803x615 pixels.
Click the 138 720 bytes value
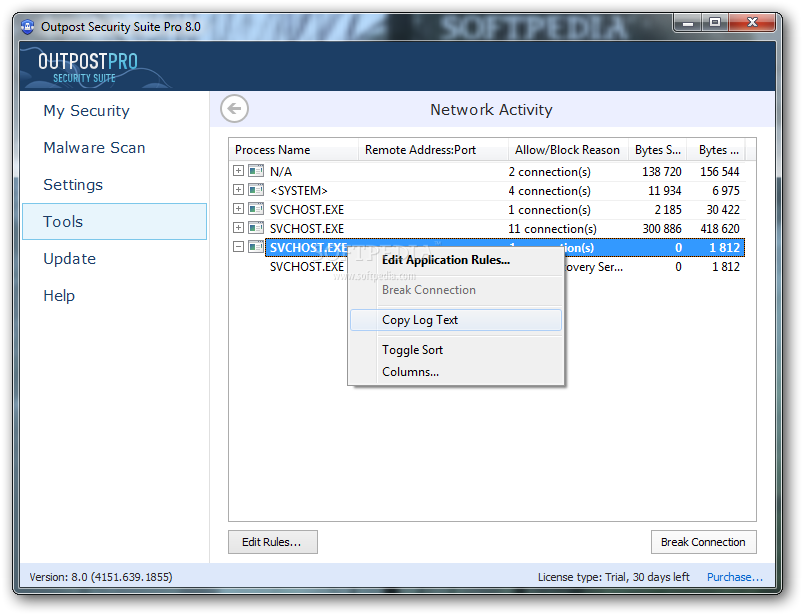[662, 172]
